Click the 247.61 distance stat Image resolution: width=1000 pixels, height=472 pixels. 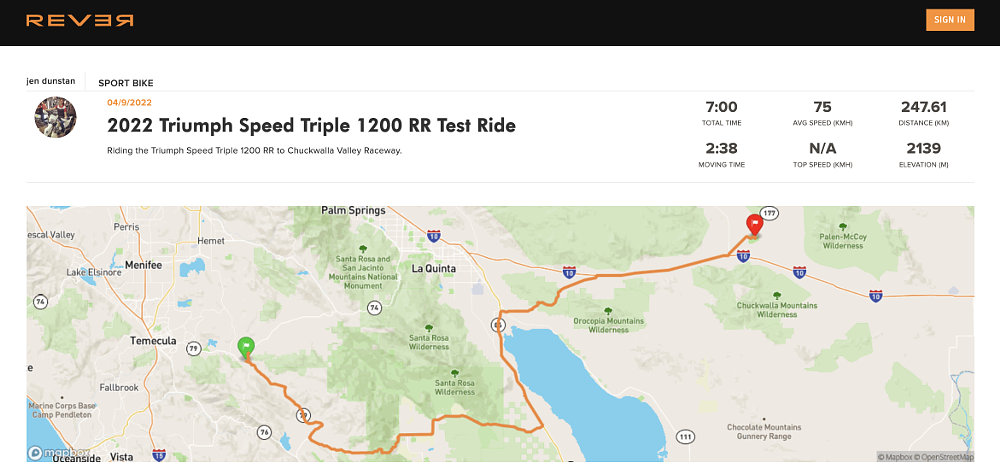click(x=924, y=107)
